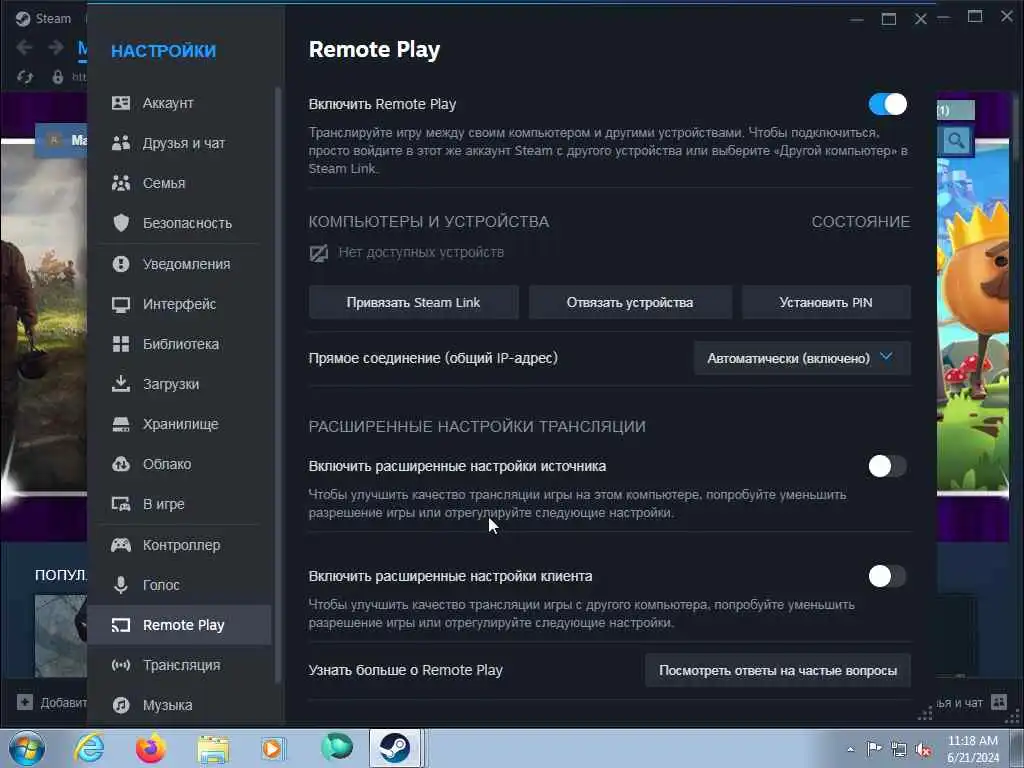
Task: Click the Установить PIN button
Action: [826, 302]
